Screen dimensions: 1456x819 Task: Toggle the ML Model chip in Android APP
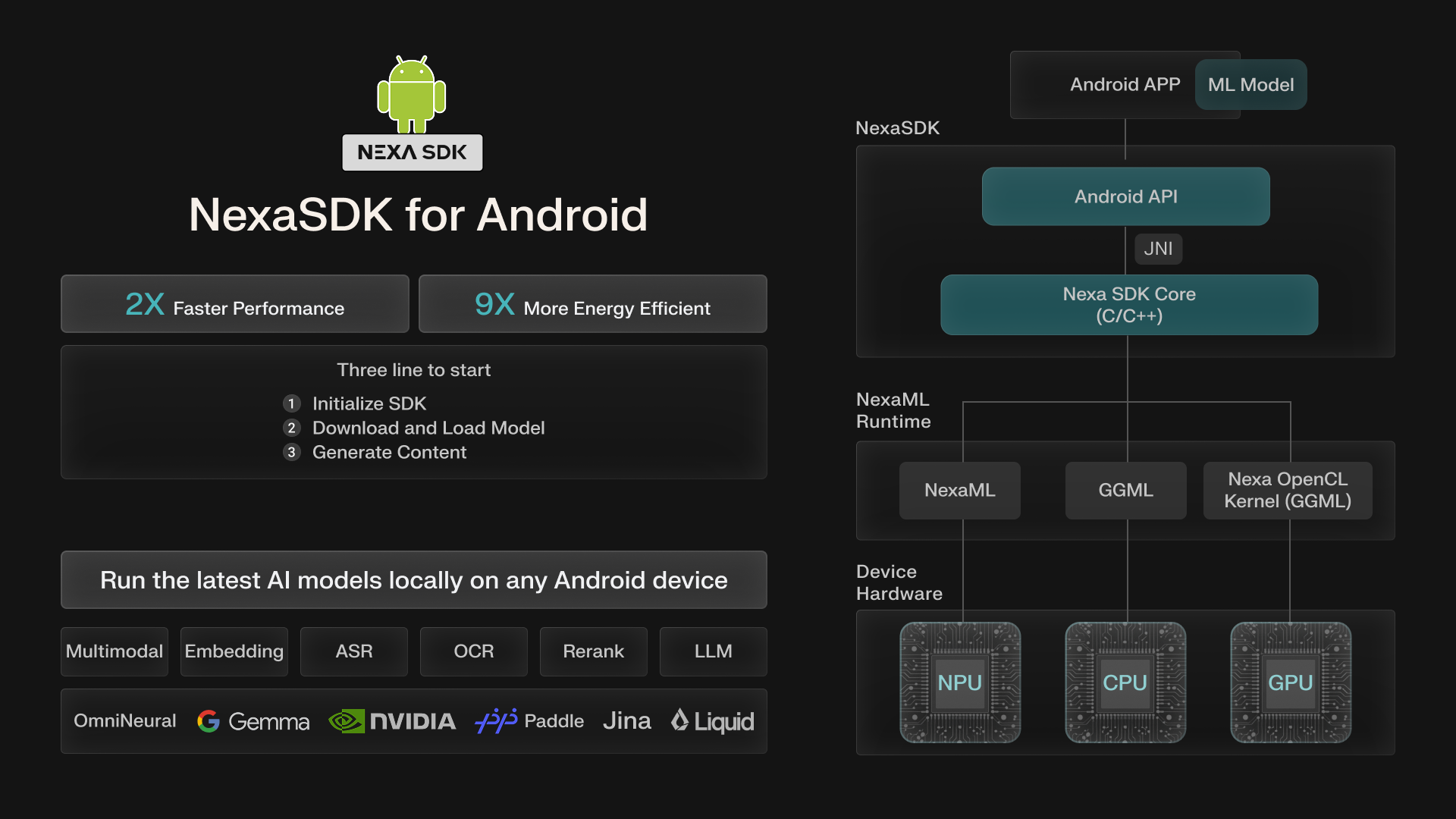click(x=1250, y=84)
